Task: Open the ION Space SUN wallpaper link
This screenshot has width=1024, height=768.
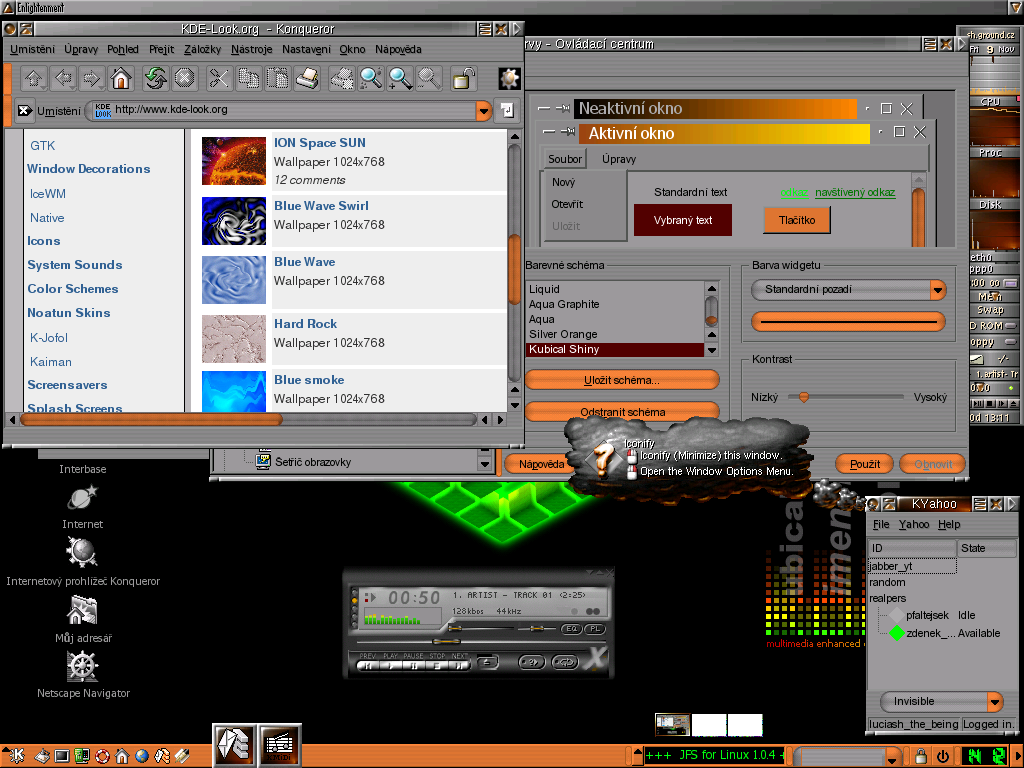Action: 319,143
